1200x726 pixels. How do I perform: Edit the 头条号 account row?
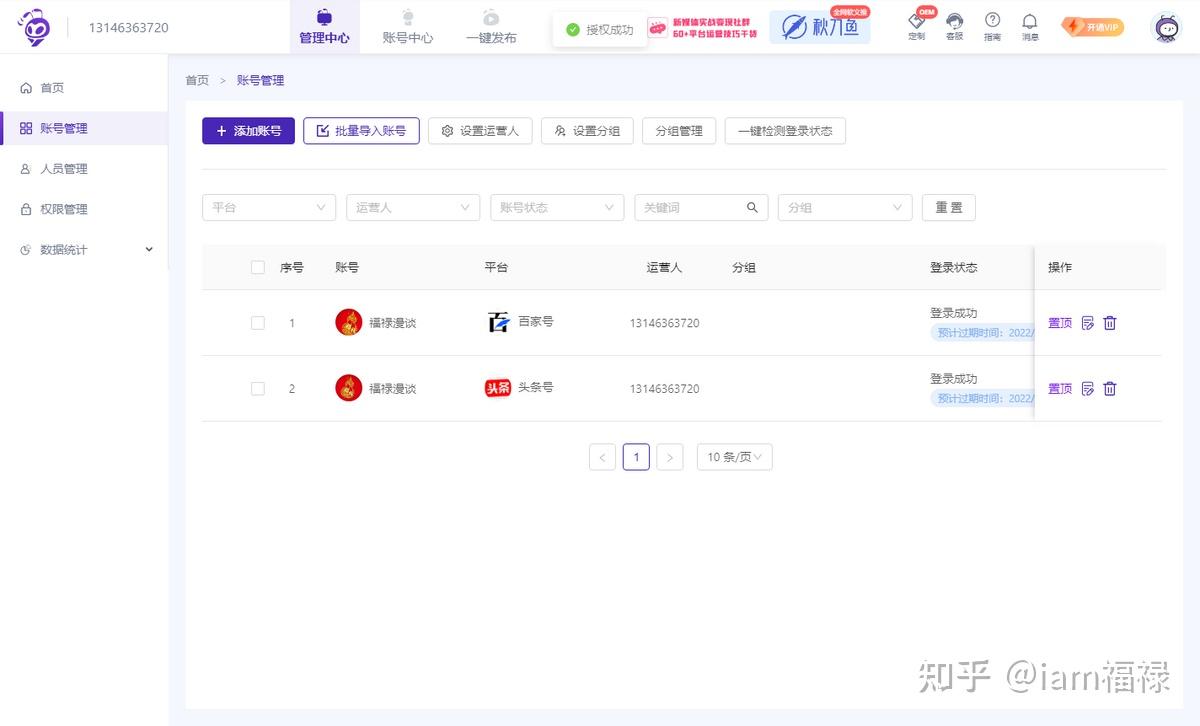pos(1088,389)
